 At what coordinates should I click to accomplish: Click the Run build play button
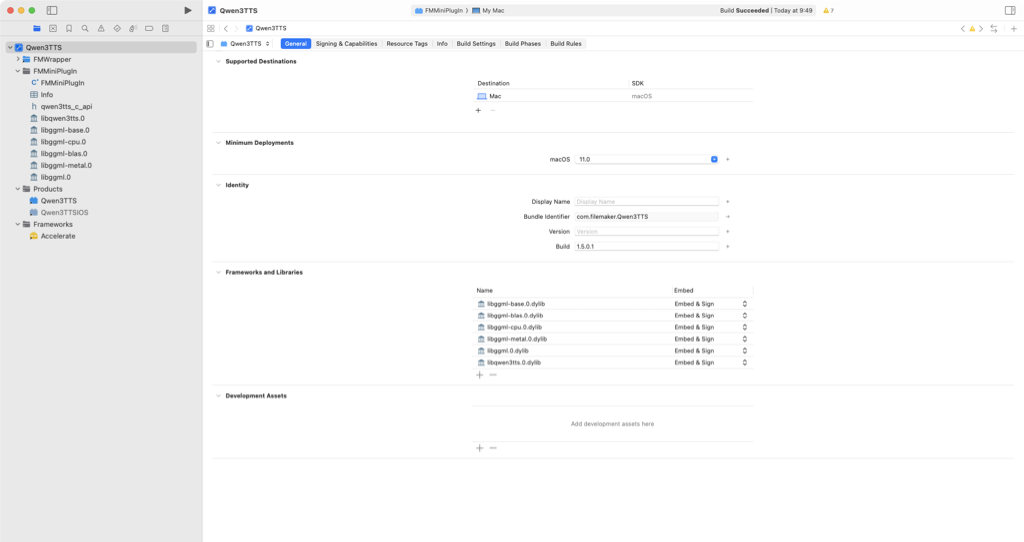(x=187, y=10)
